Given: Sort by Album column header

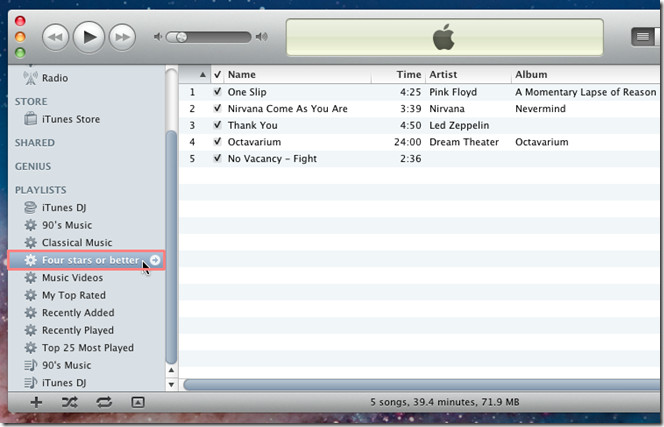Looking at the screenshot, I should pyautogui.click(x=588, y=75).
